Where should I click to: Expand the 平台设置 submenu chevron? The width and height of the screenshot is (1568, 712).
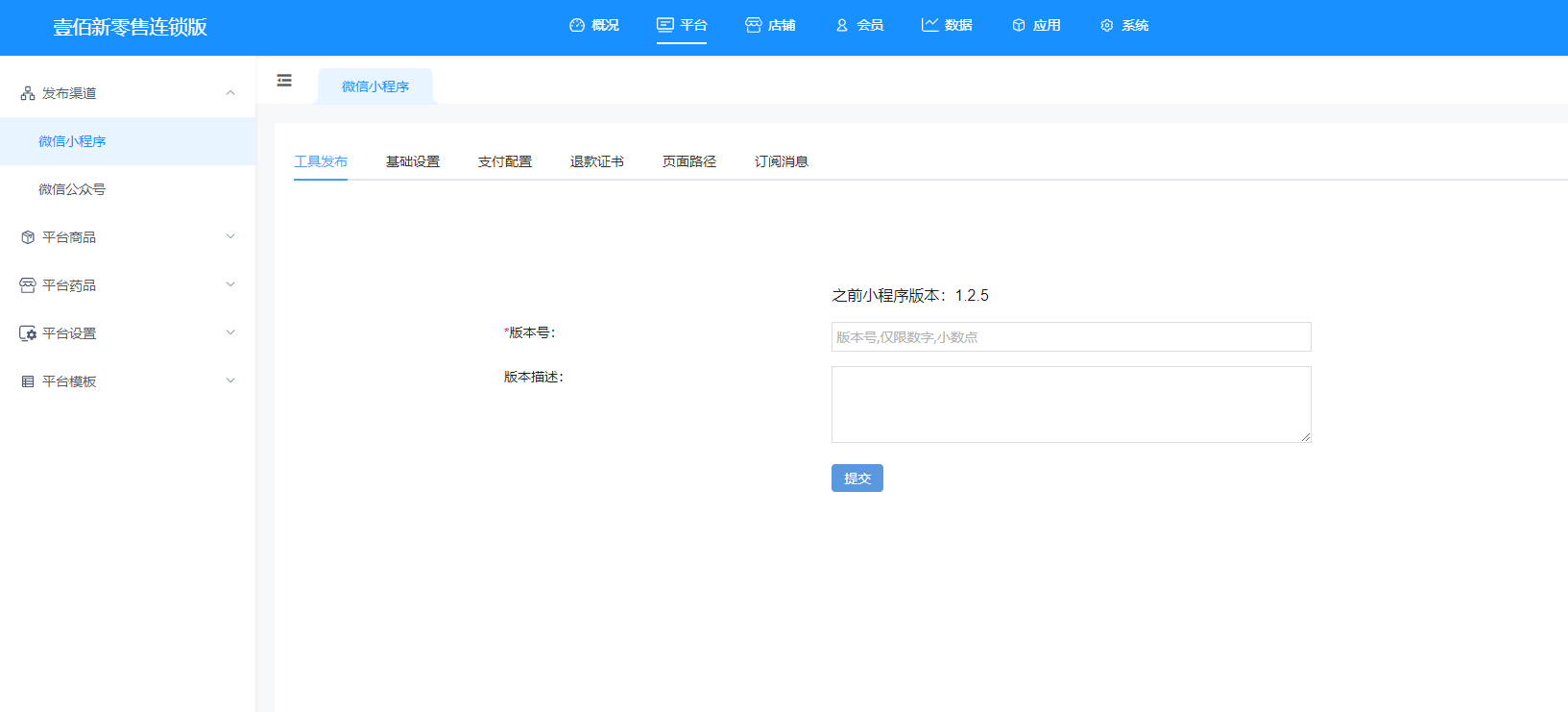[x=230, y=332]
